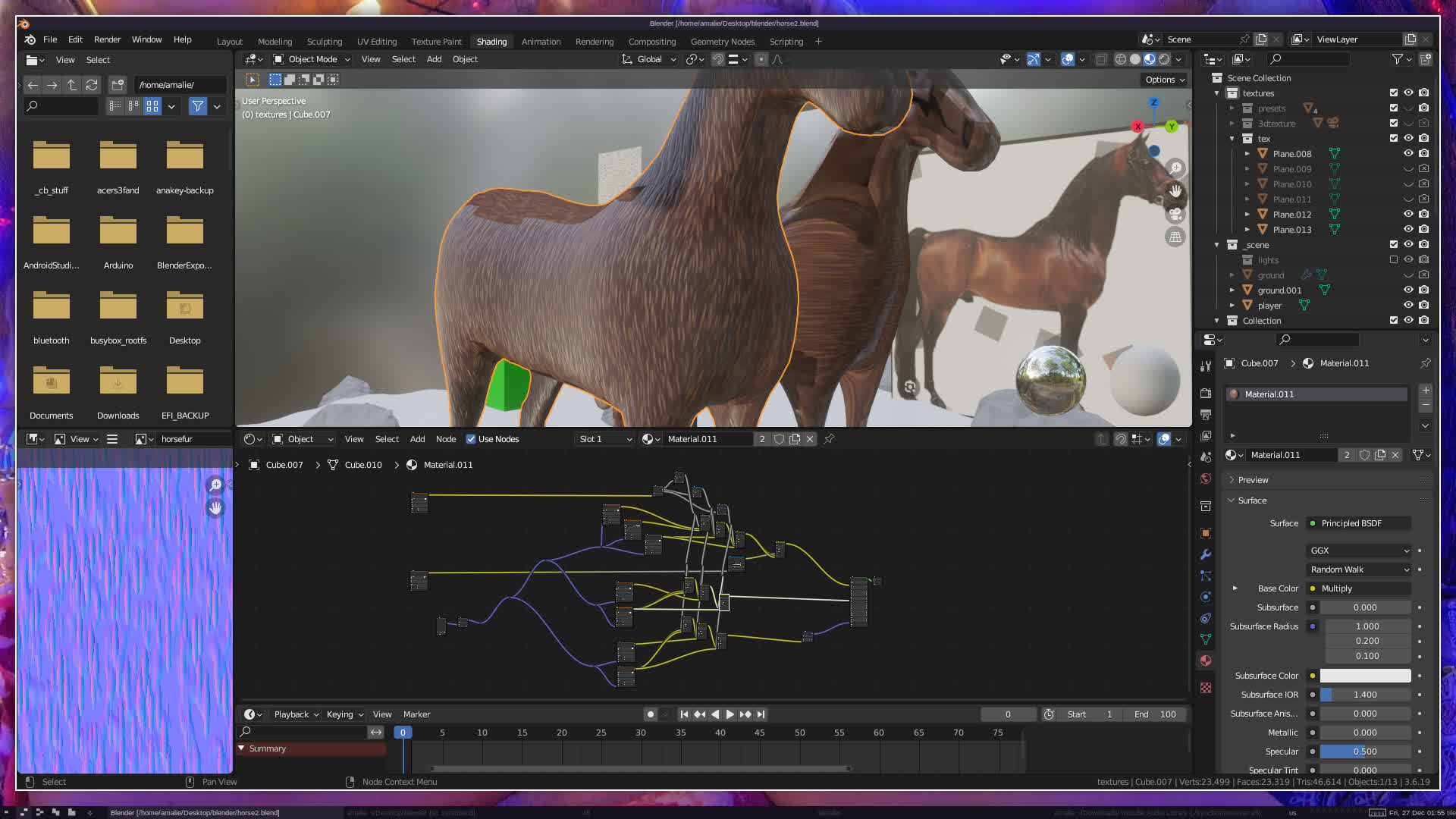Viewport: 1456px width, 819px height.
Task: Click the file browser refresh icon
Action: (x=92, y=85)
